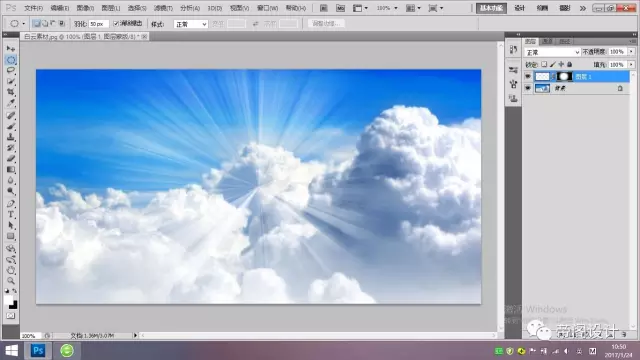Open the 样式 style dropdown
The image size is (640, 360).
[x=191, y=24]
